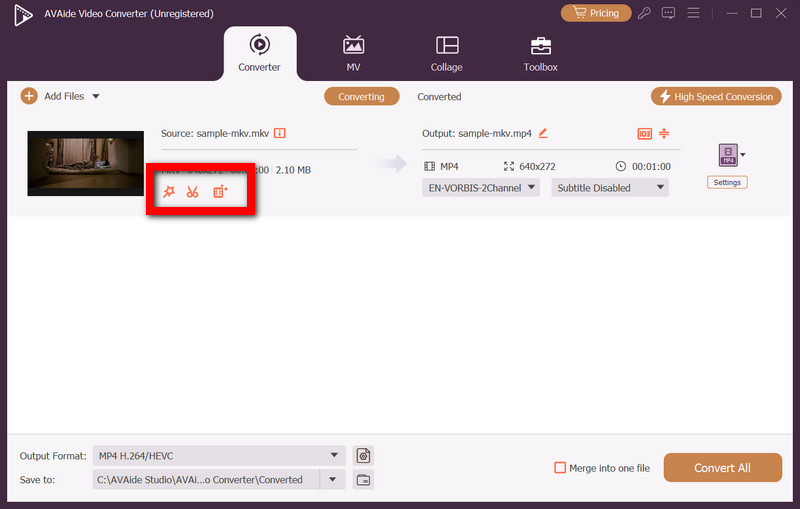Open the output format custom settings icon
The image size is (800, 509).
click(363, 455)
